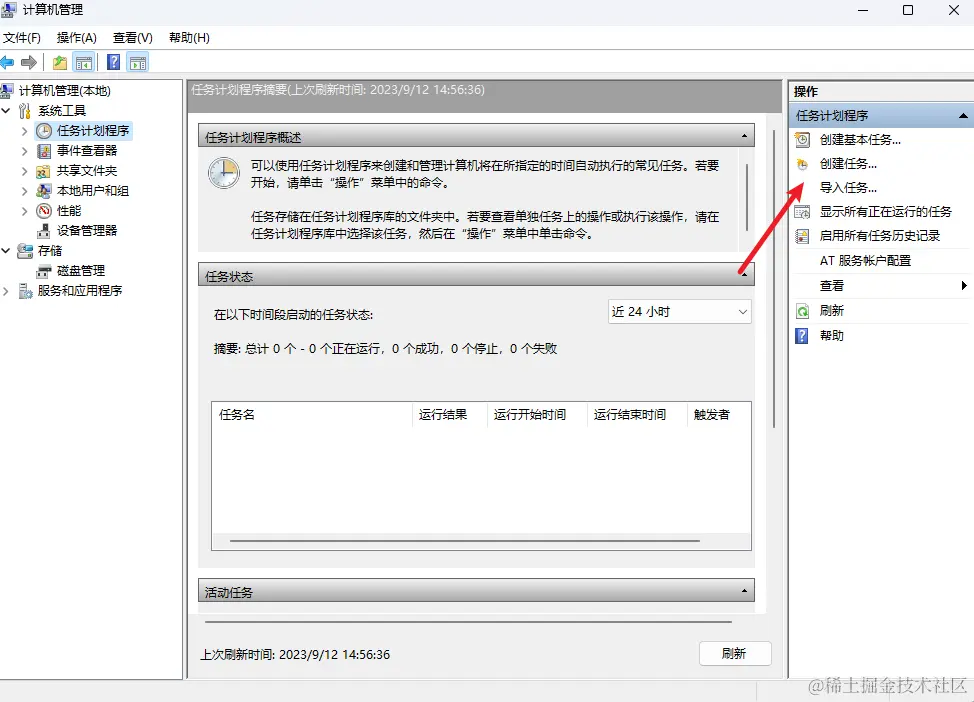Click the 共享文件夹 icon in tree
Screen dimensions: 974x702
tap(43, 171)
